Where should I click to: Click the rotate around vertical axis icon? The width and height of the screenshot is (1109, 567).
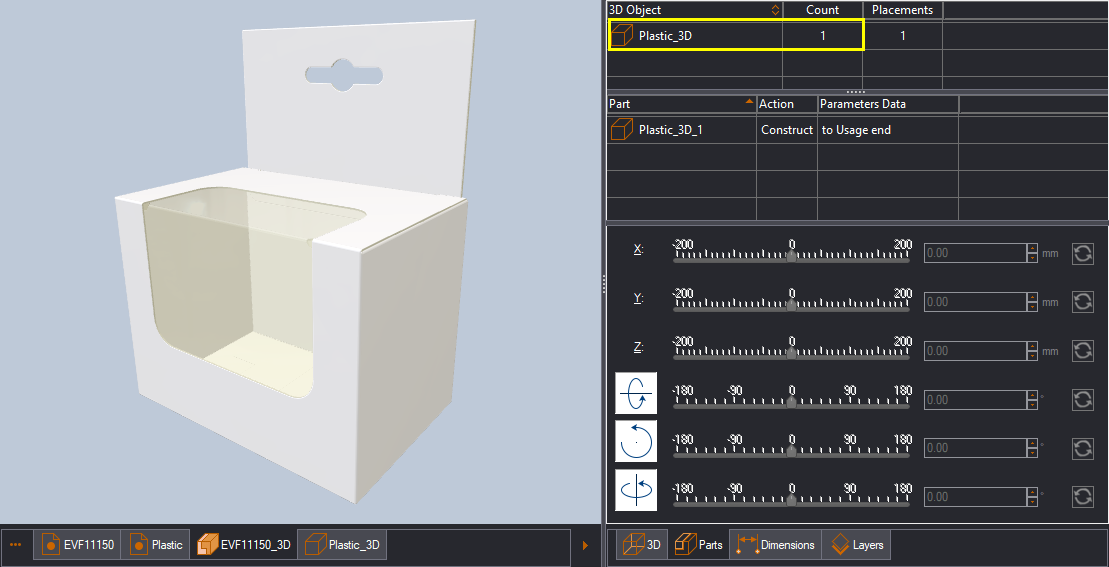point(636,490)
